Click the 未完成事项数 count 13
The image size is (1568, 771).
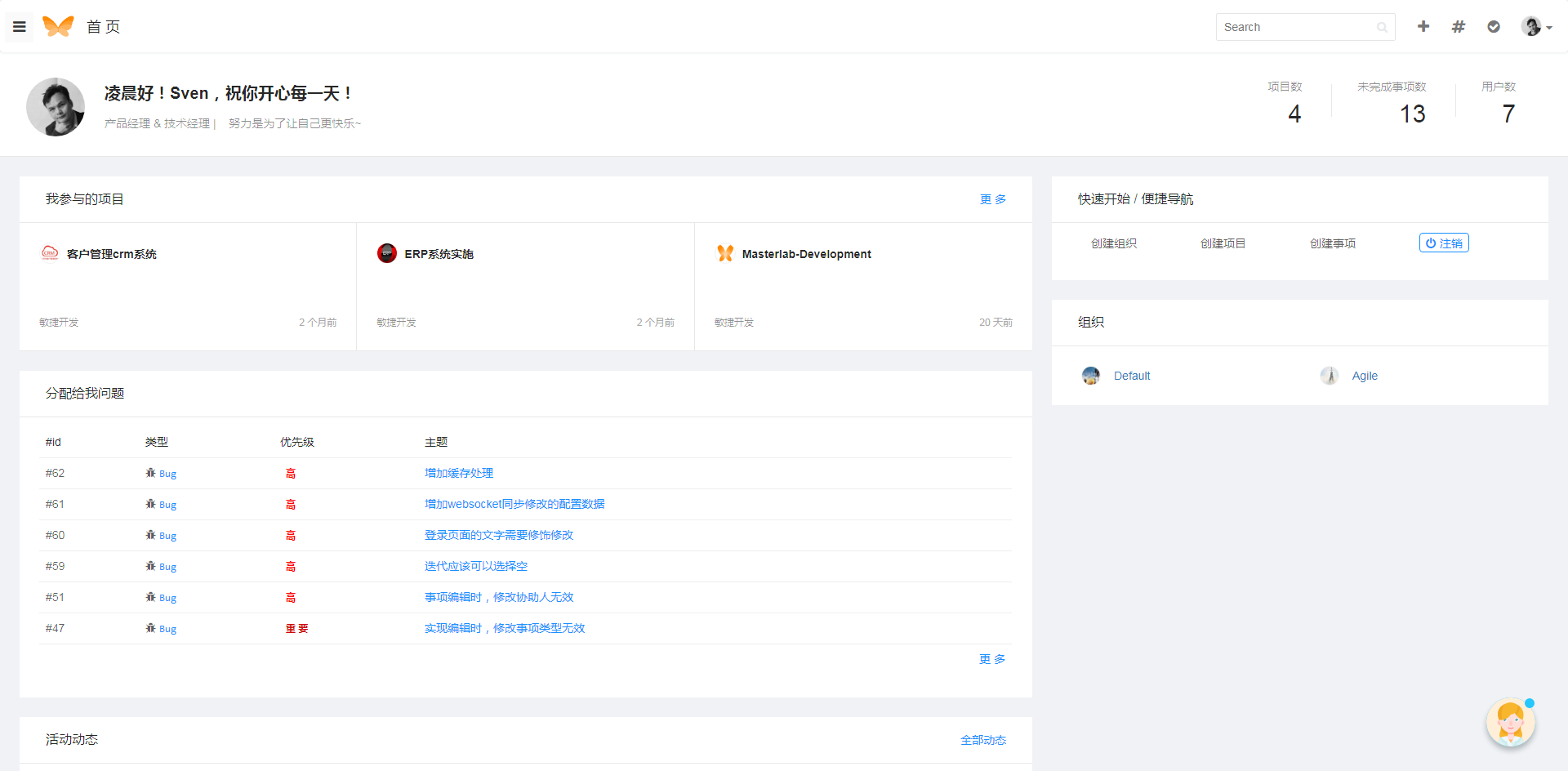(1413, 114)
